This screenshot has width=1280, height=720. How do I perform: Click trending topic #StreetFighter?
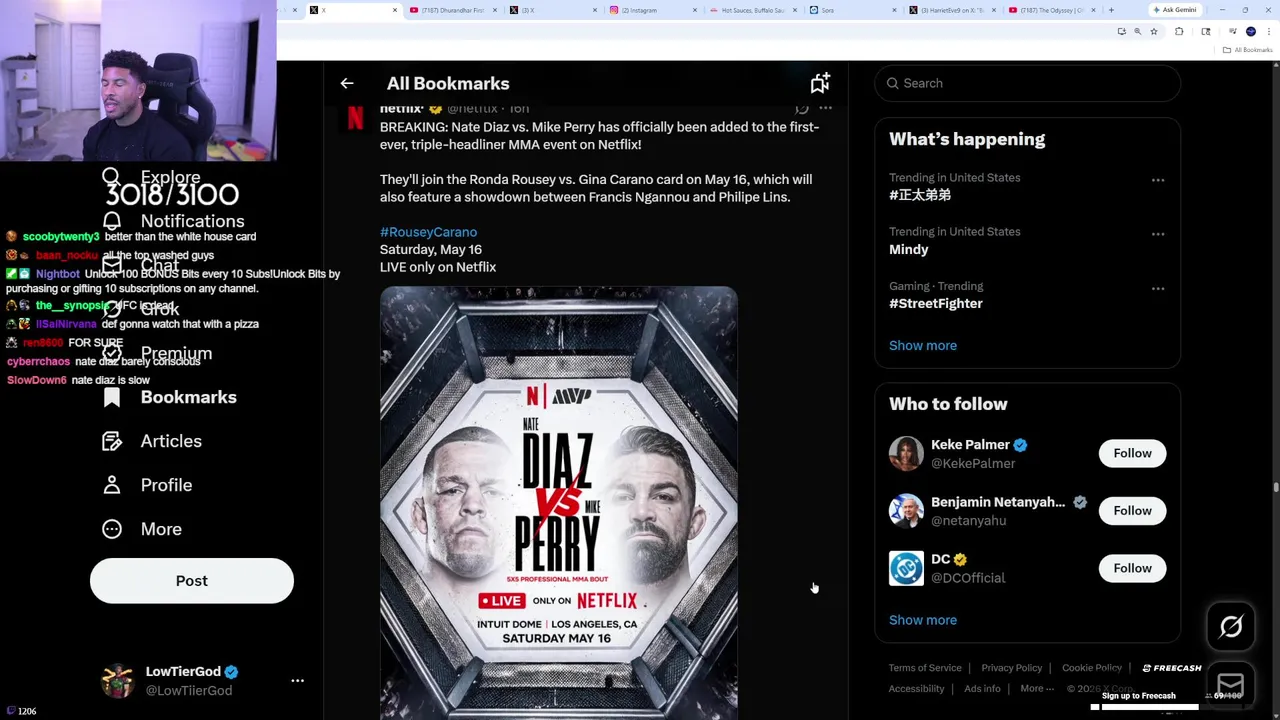936,304
